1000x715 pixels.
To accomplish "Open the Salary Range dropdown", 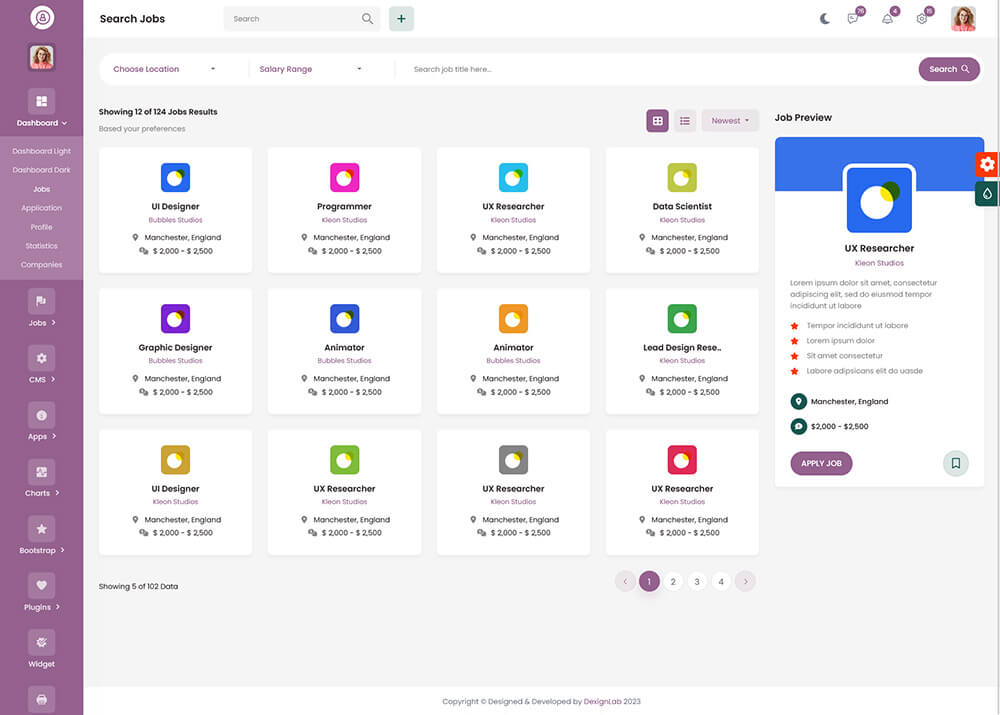I will tap(310, 69).
